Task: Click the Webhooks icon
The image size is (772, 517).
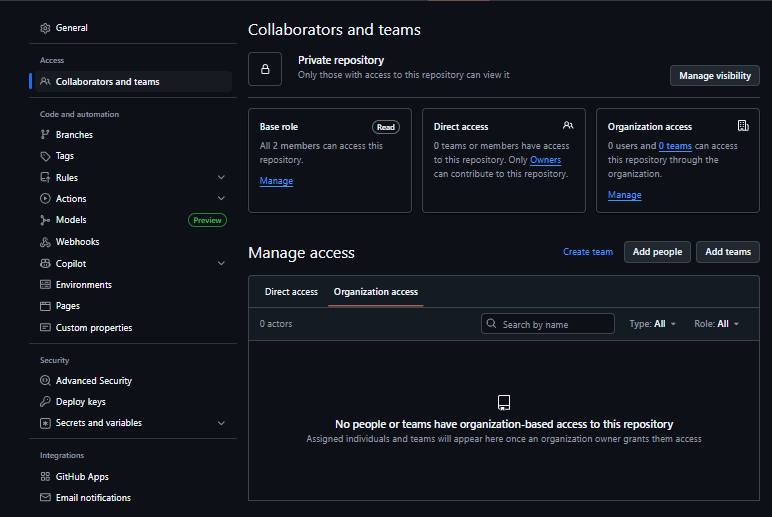Action: click(x=45, y=242)
